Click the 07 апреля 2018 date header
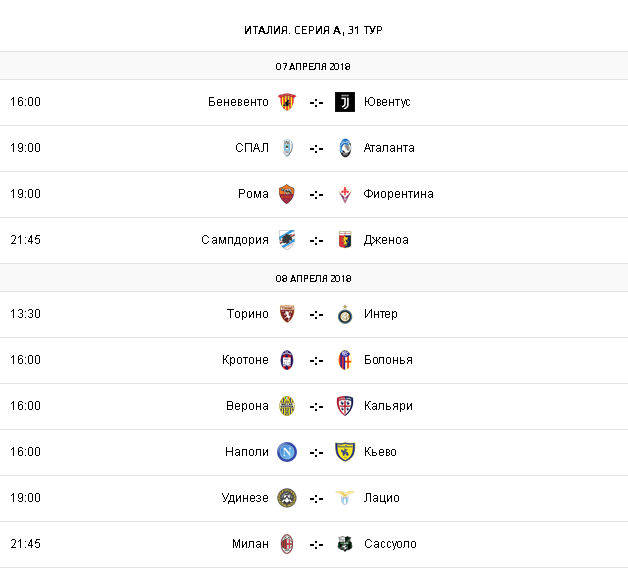Image resolution: width=628 pixels, height=570 pixels. (314, 66)
